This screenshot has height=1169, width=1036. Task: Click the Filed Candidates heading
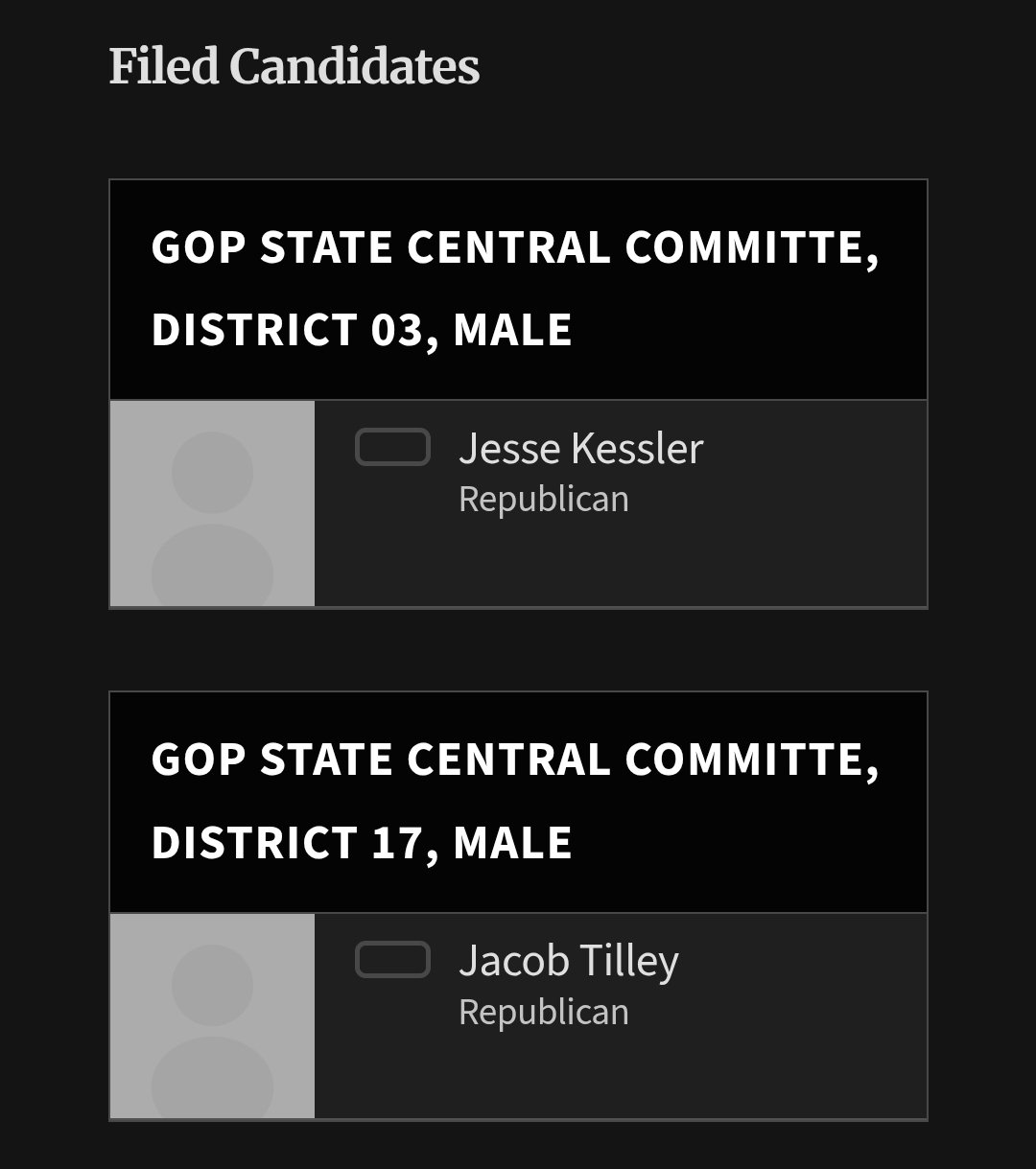pos(294,67)
